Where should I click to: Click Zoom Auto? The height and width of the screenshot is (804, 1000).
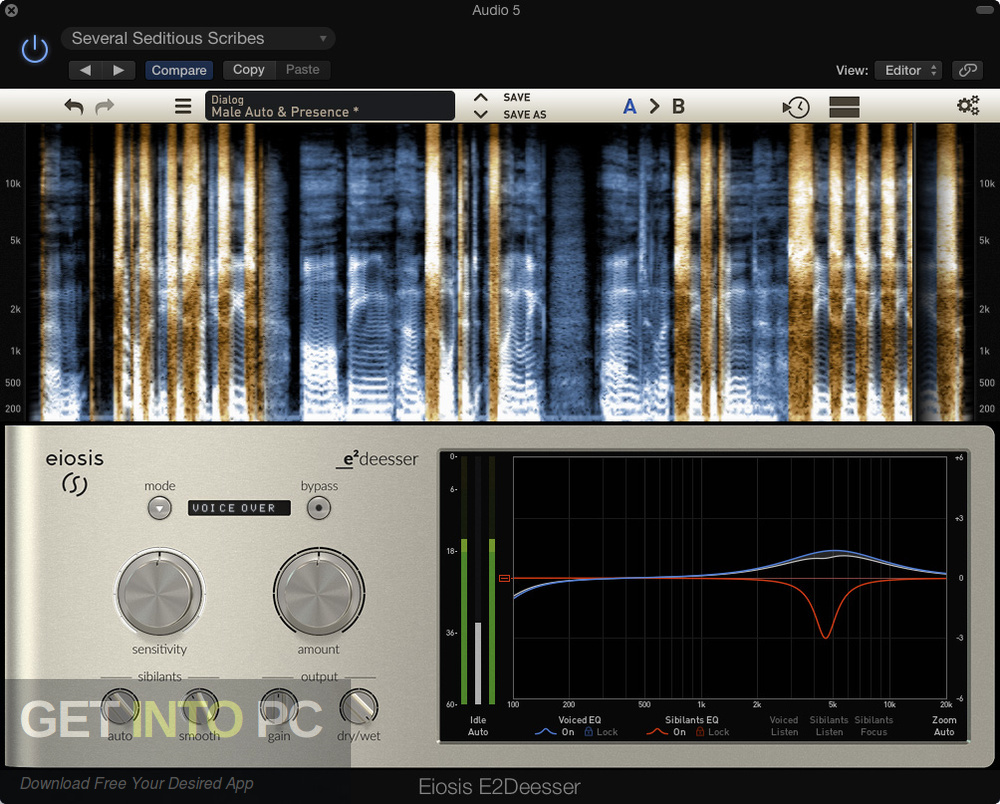point(944,726)
